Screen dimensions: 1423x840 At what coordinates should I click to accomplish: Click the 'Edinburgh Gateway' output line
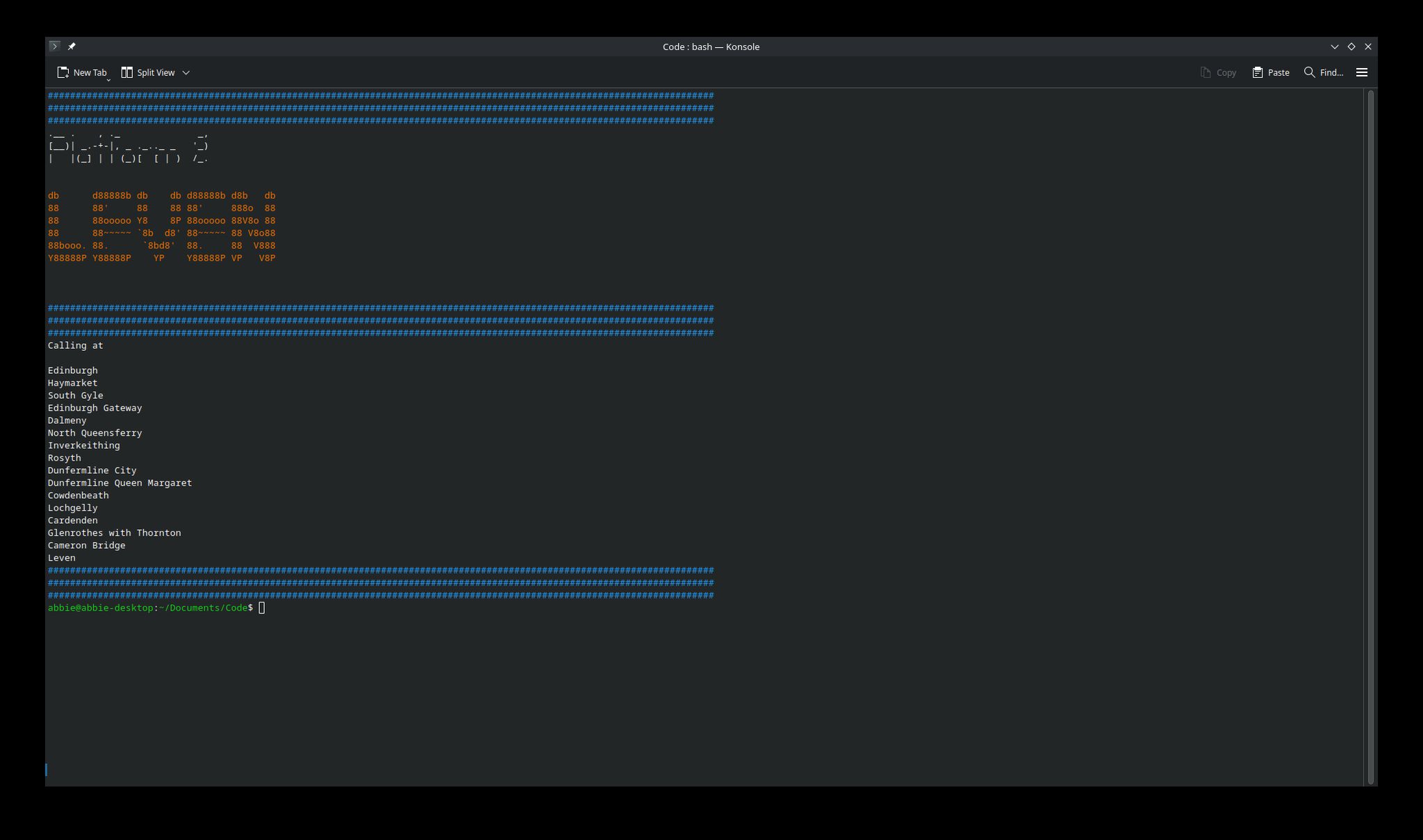[94, 408]
